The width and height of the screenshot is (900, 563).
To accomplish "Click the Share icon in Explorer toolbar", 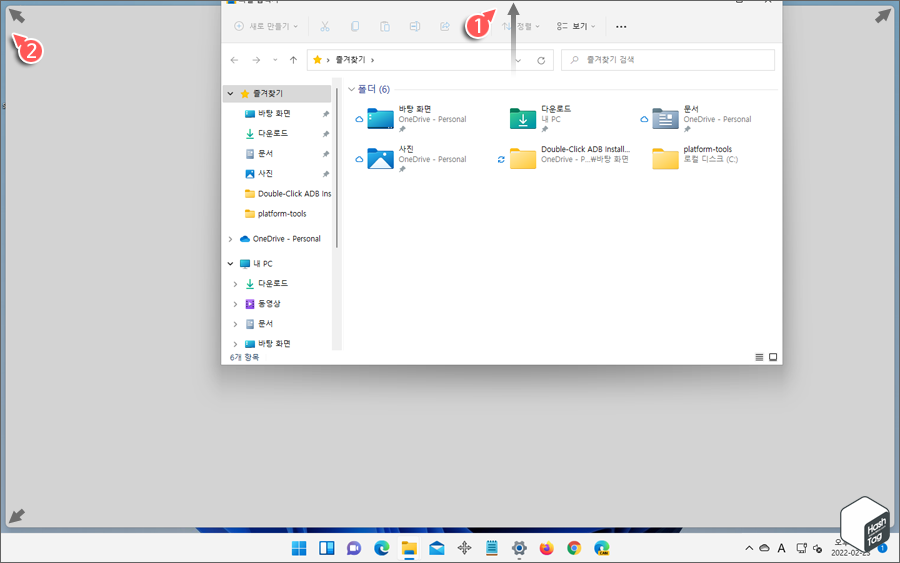I will 445,26.
